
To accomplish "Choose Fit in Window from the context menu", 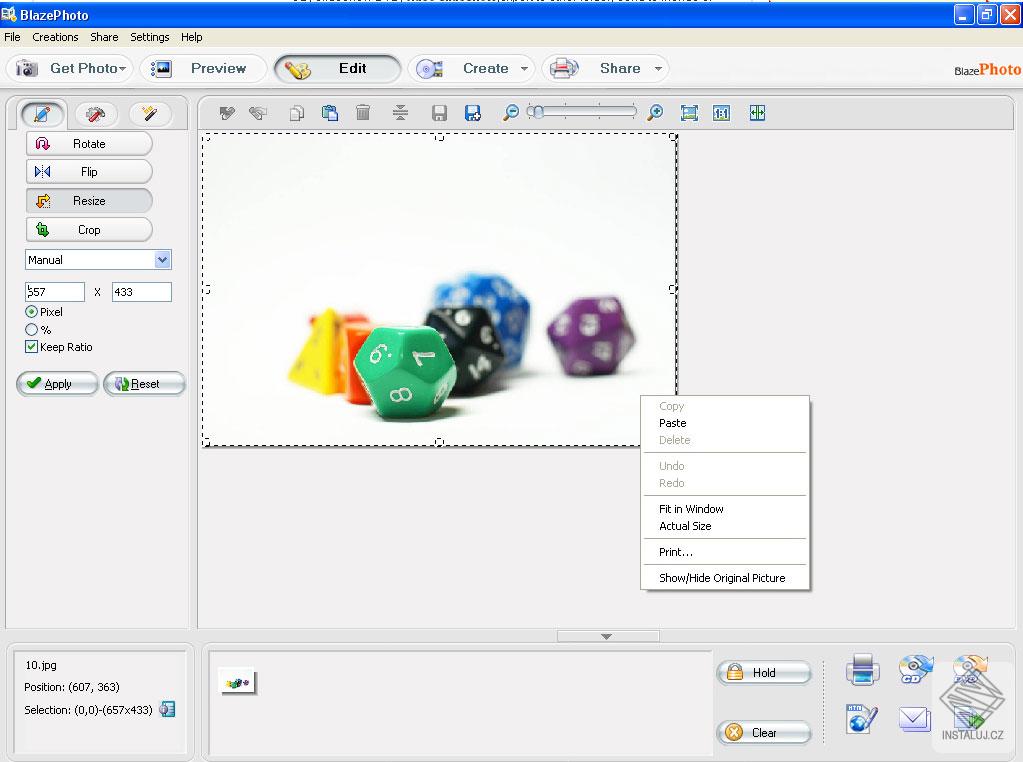I will tap(725, 509).
